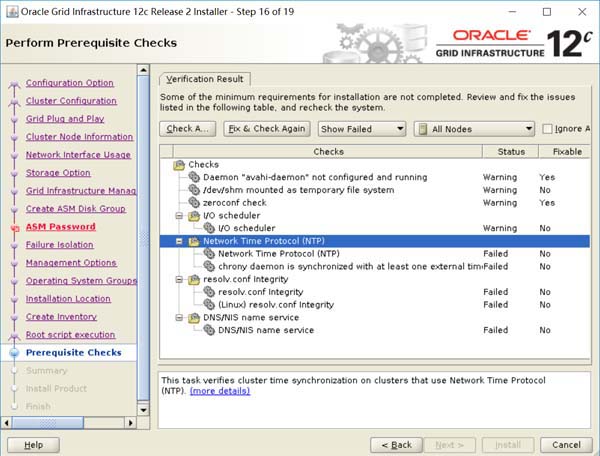Image resolution: width=600 pixels, height=456 pixels.
Task: Click the gear icon beside /dev/shm check
Action: tap(194, 189)
